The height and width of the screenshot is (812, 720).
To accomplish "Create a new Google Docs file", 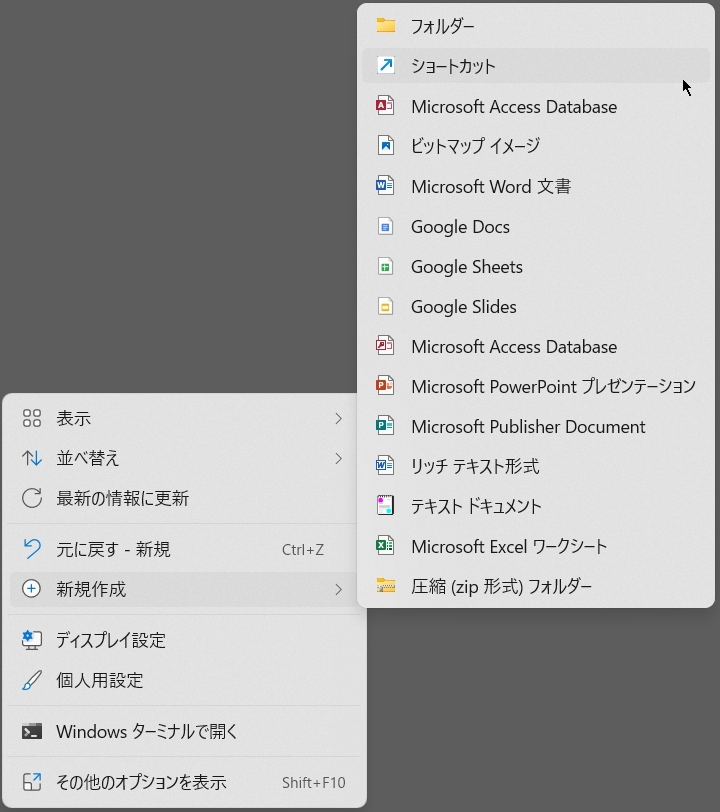I will tap(460, 226).
